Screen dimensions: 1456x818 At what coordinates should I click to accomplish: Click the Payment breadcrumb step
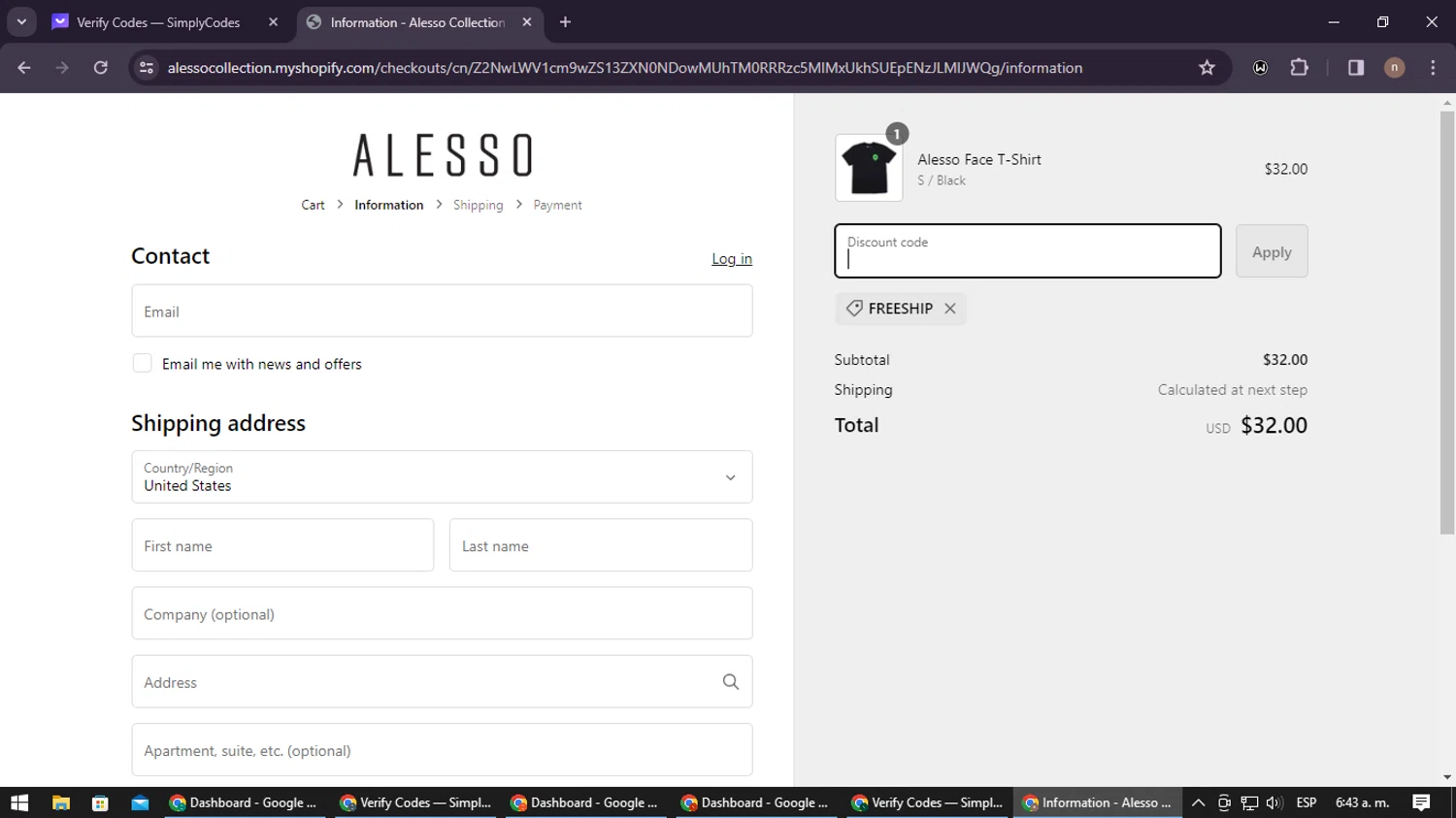coord(557,205)
